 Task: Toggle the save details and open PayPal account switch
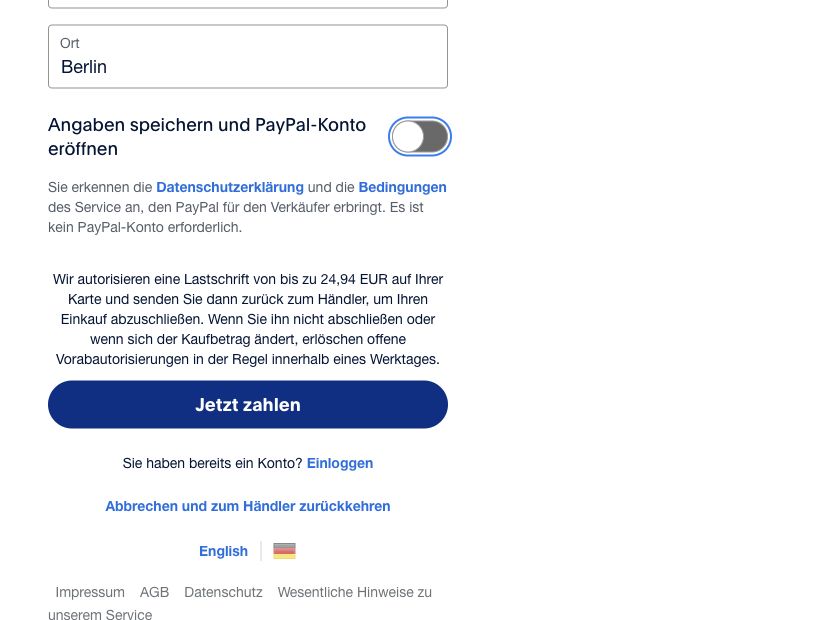point(419,137)
